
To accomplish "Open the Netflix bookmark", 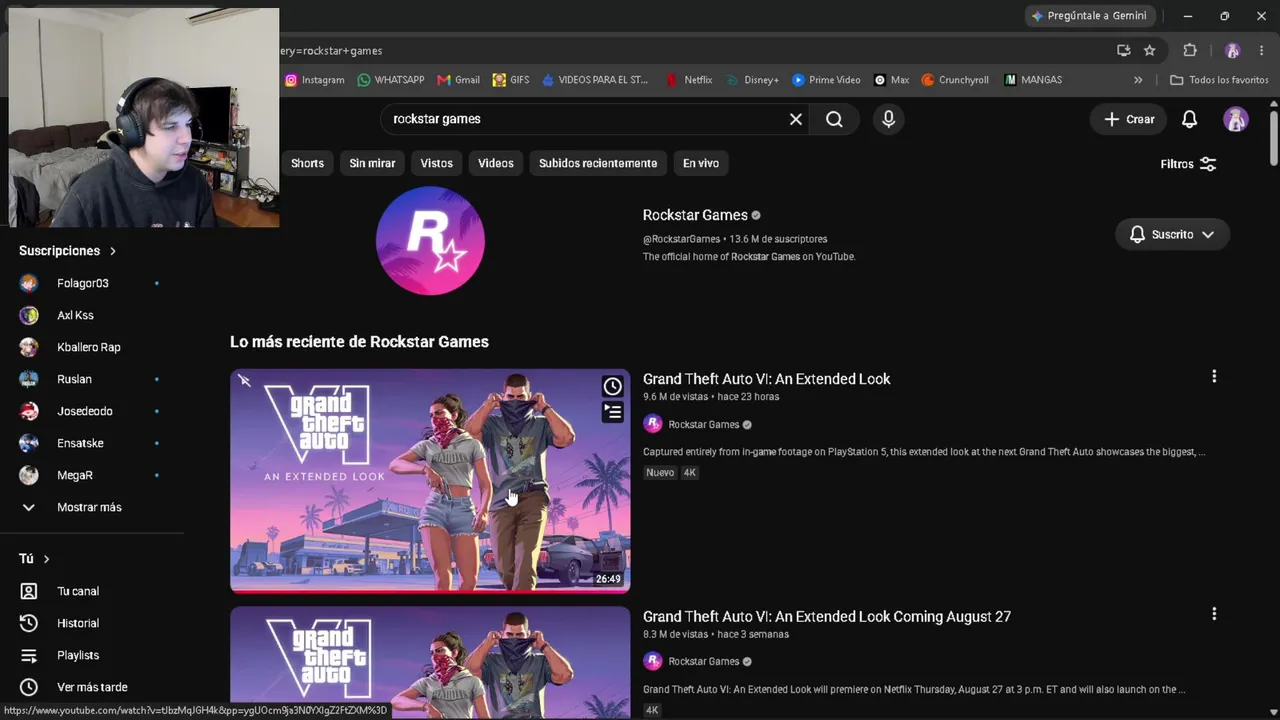I will pos(689,80).
